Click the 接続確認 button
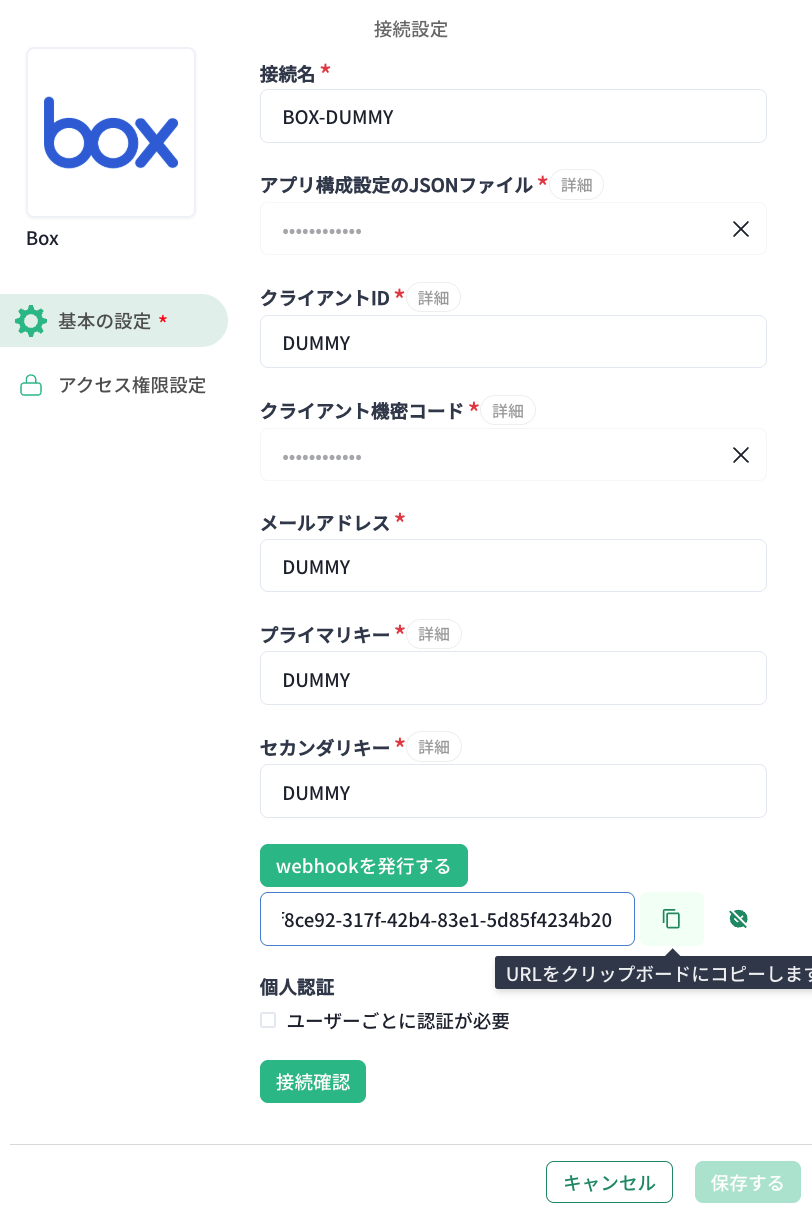Screen dimensions: 812x1210 click(x=313, y=1081)
